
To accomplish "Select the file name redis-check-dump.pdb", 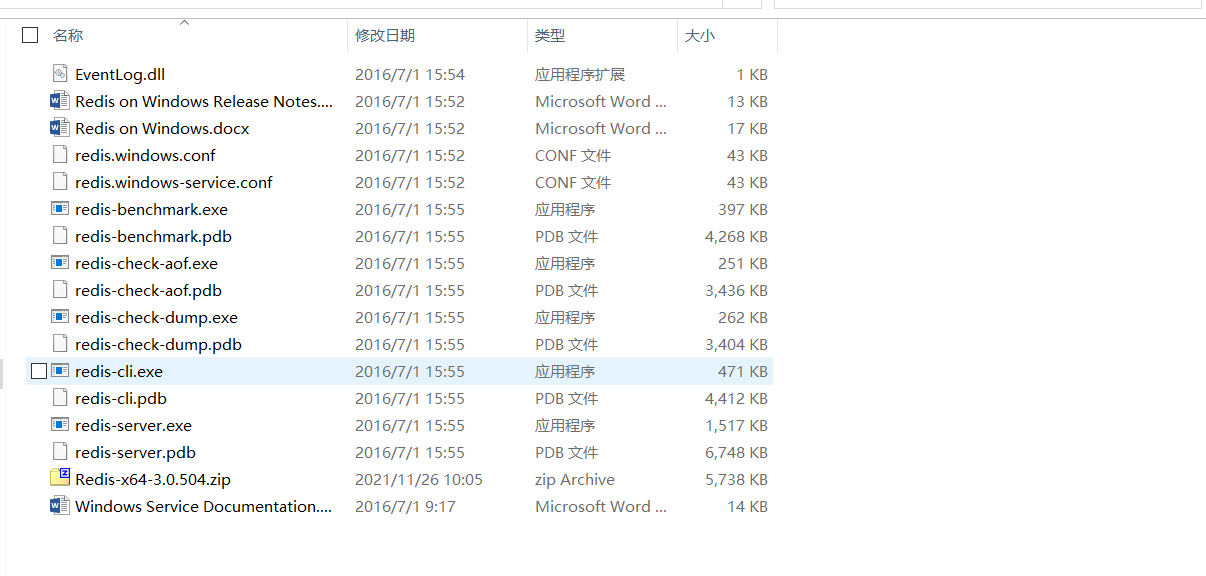I will click(x=158, y=344).
